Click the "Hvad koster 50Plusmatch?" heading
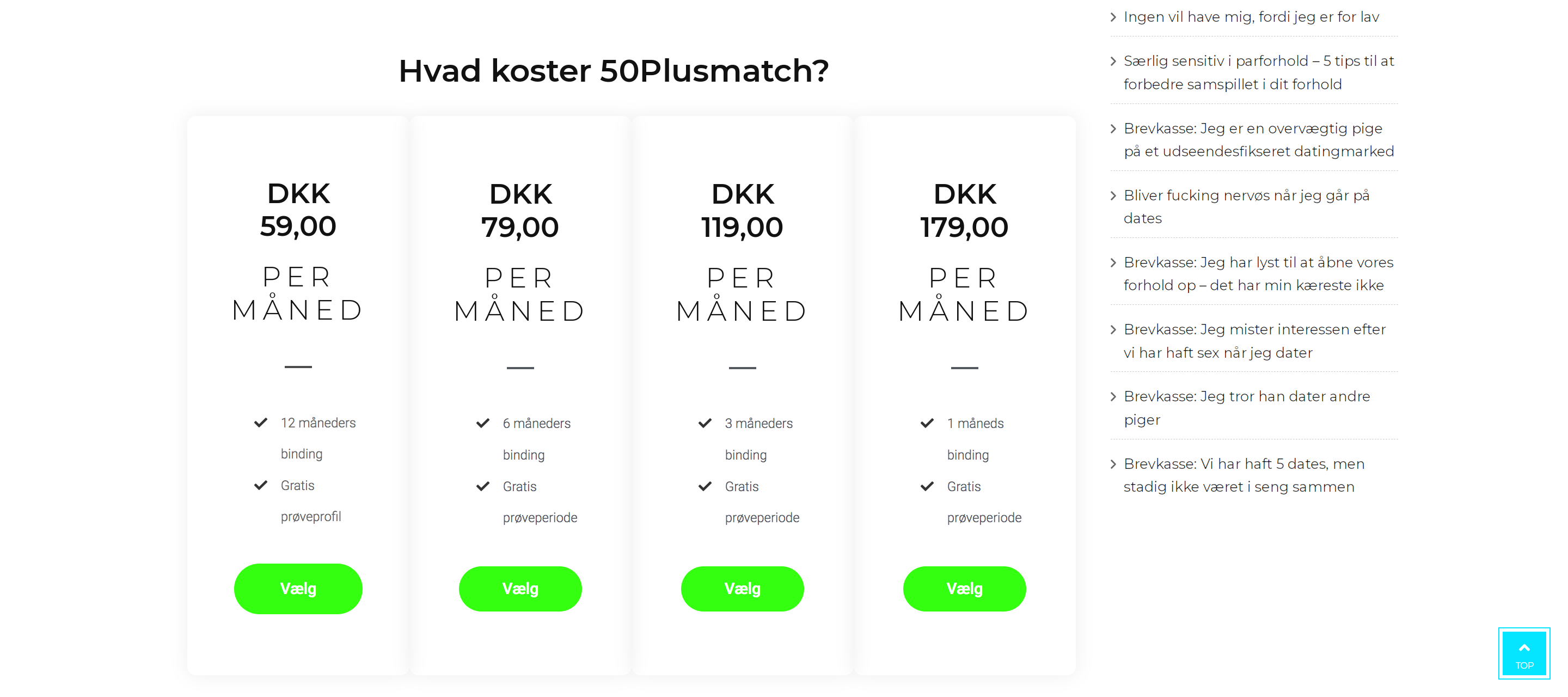This screenshot has height=697, width=1568. pos(614,71)
